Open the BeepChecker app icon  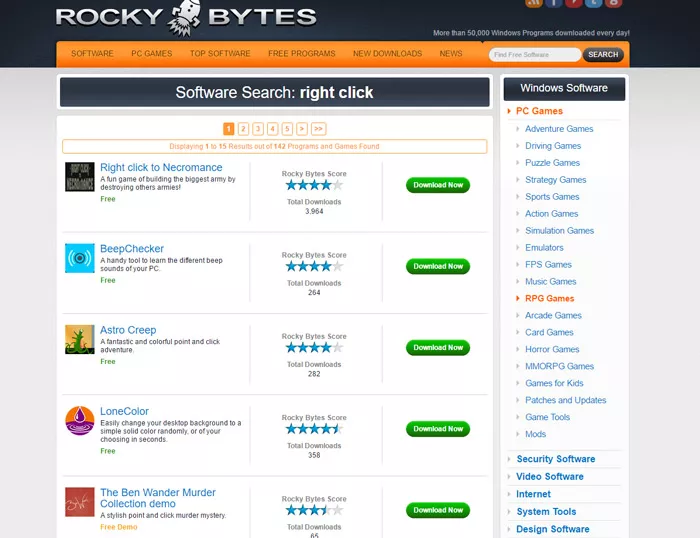tap(79, 258)
